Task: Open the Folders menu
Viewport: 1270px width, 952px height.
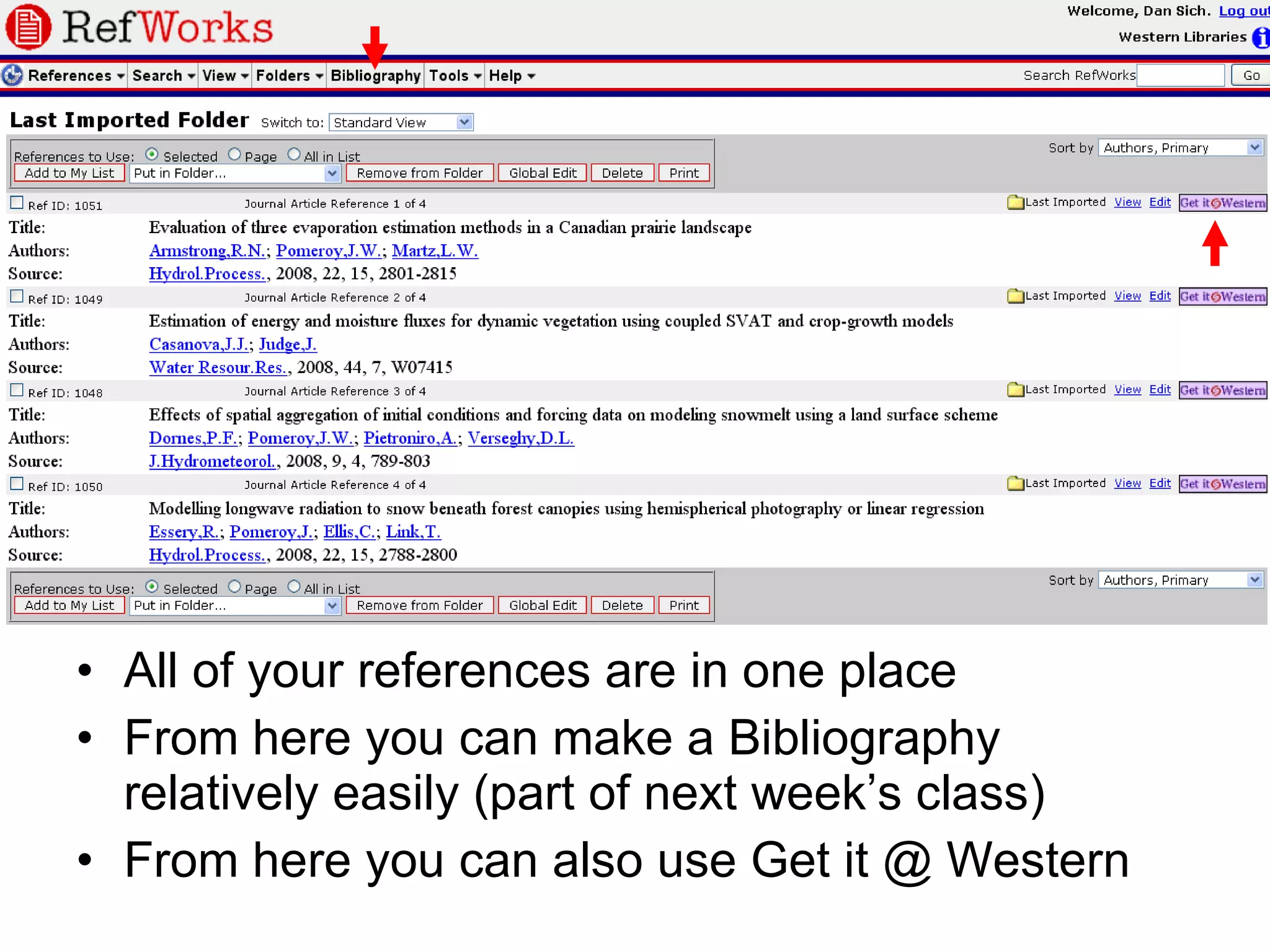Action: pos(290,76)
